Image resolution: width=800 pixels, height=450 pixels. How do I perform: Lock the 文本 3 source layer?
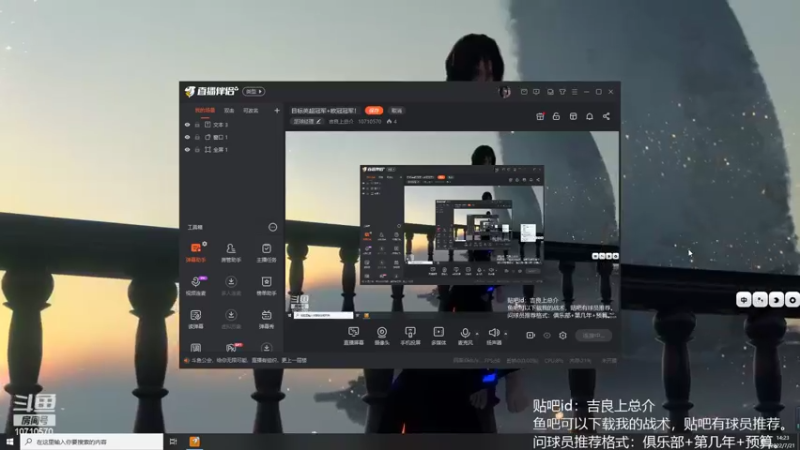(197, 124)
